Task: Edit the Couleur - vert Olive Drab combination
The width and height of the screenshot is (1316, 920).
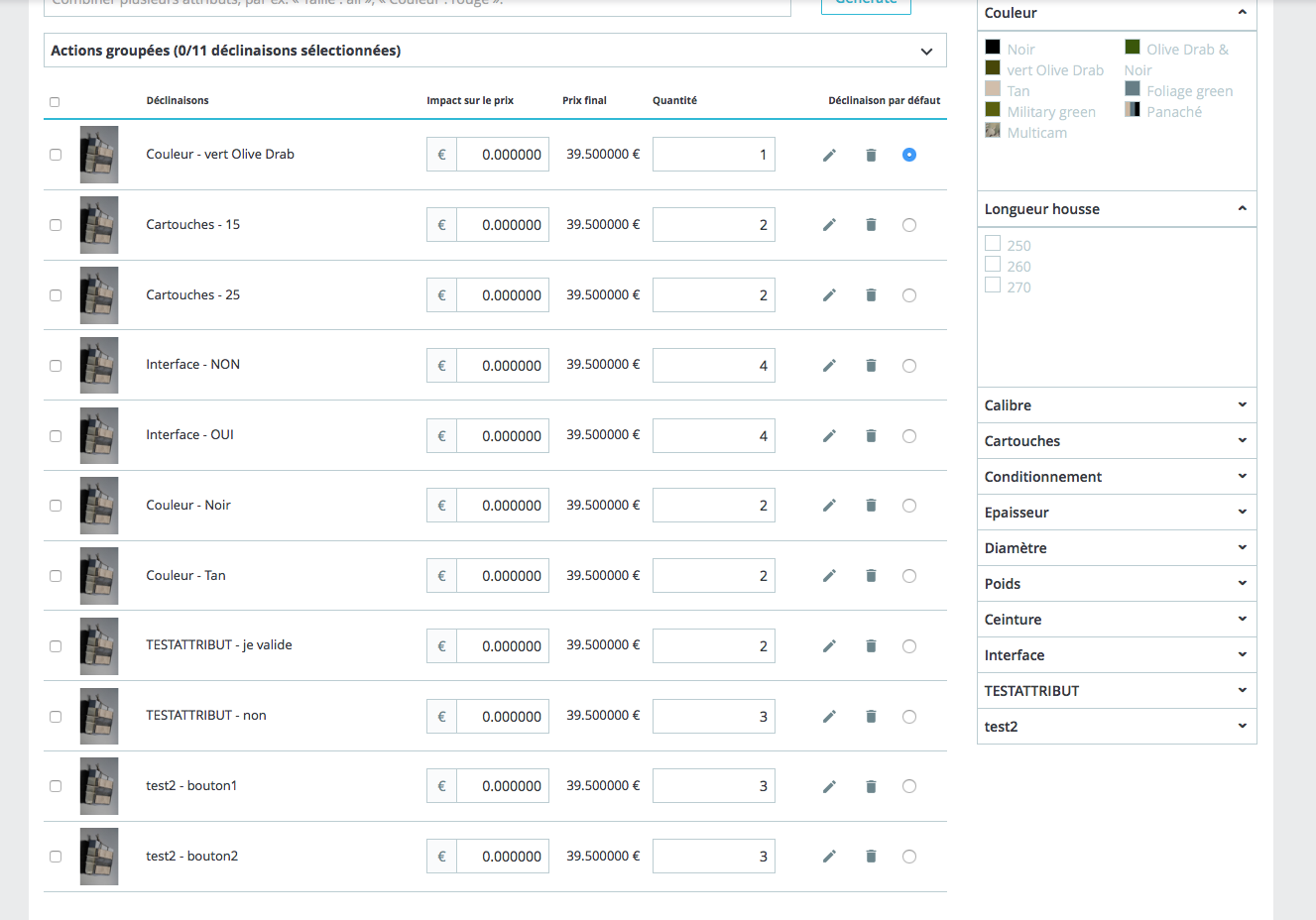Action: [x=829, y=155]
